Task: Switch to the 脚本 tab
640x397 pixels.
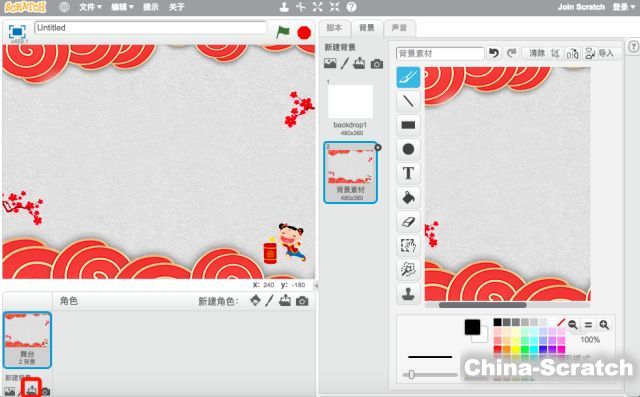Action: (x=334, y=28)
